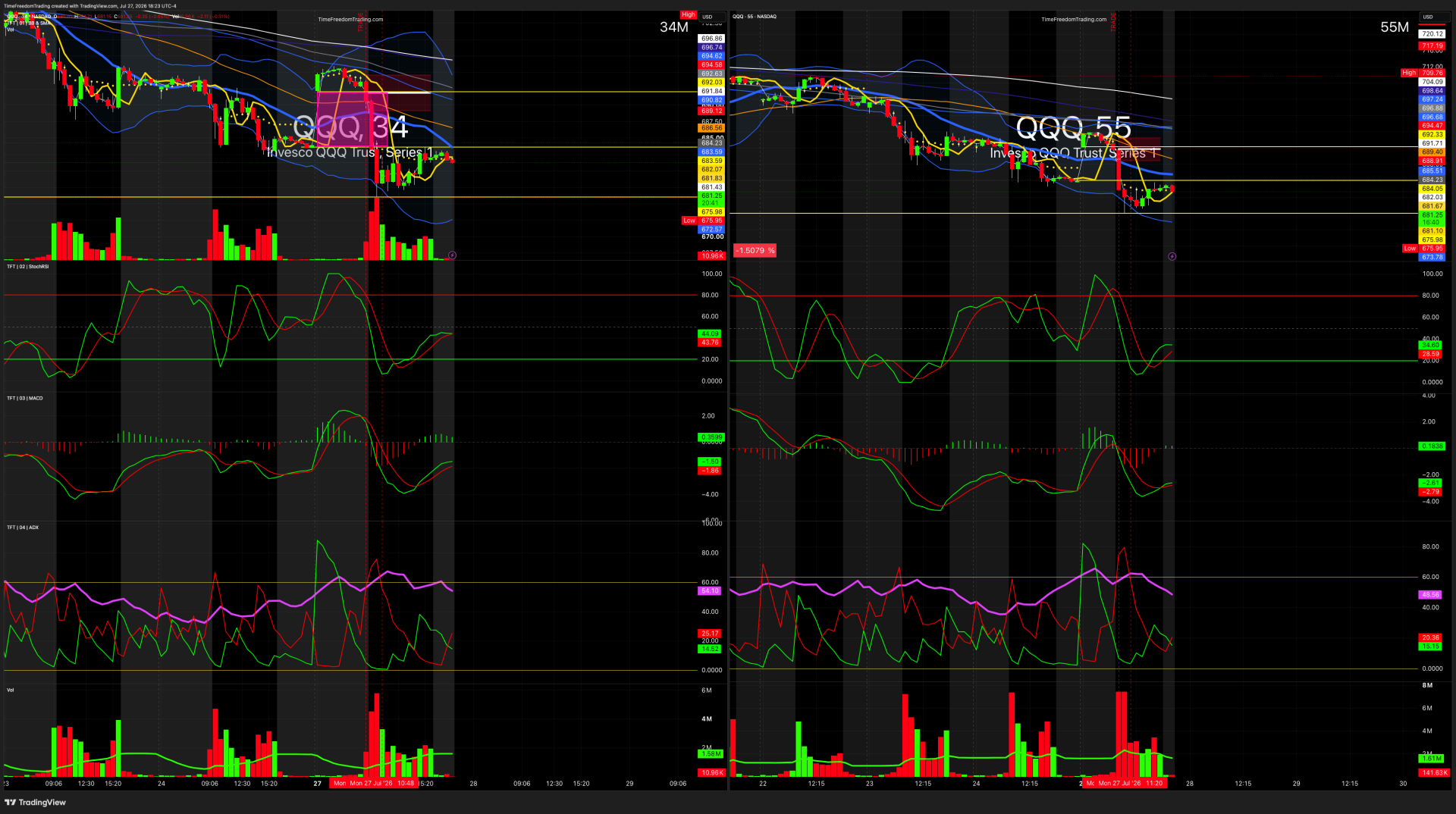Click the red 10.96K volume label in the 34M price pane

click(x=711, y=256)
